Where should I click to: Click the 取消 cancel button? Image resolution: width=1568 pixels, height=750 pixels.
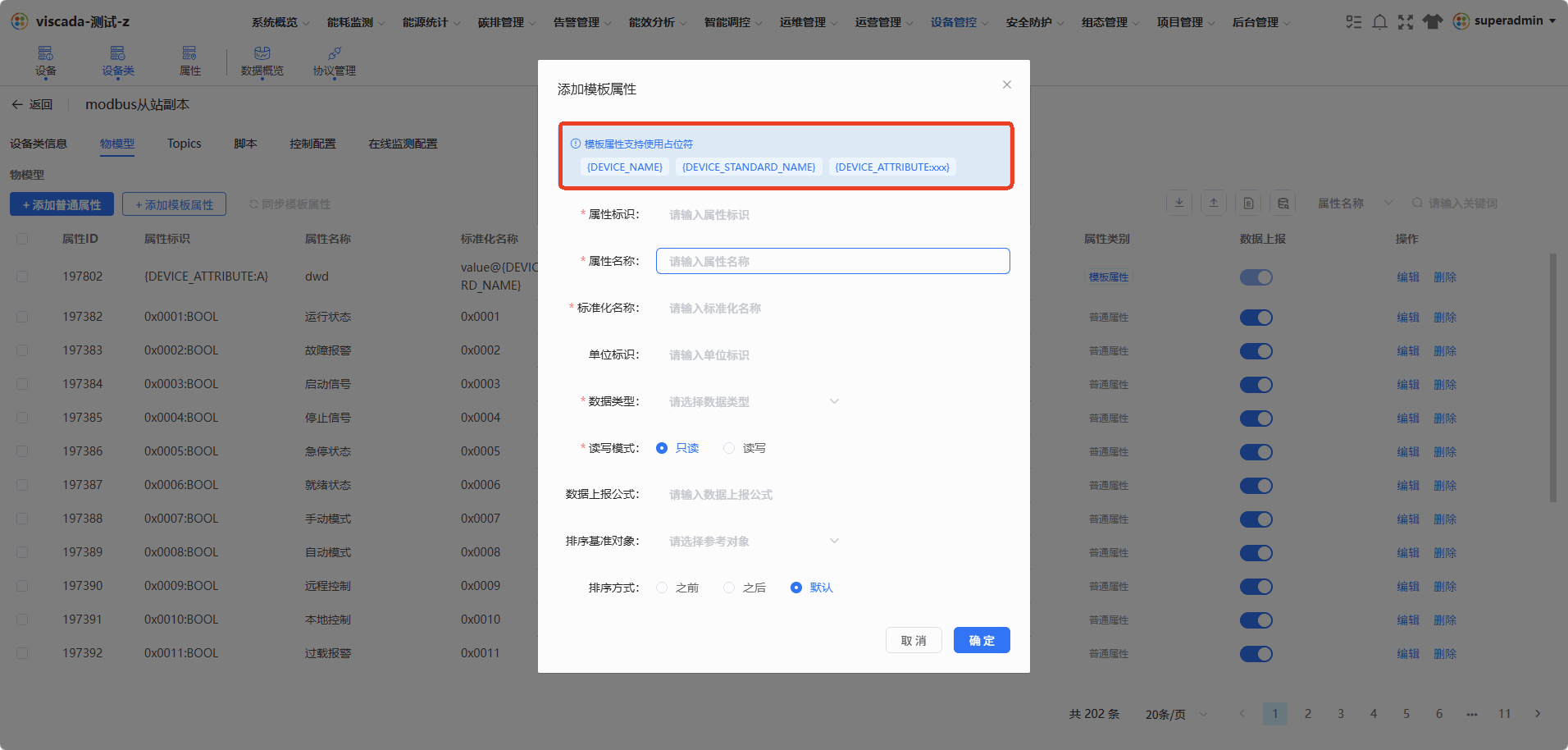(914, 640)
